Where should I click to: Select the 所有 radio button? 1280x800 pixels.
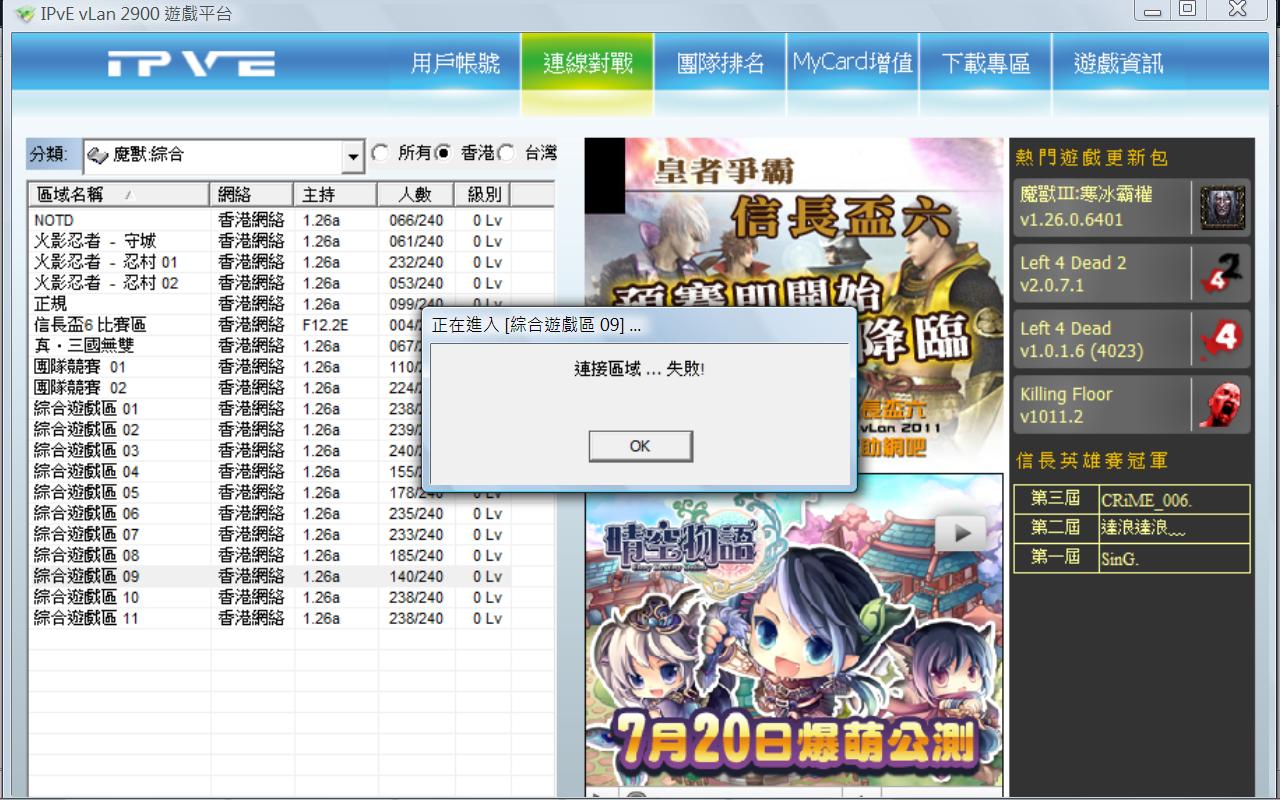click(x=380, y=154)
